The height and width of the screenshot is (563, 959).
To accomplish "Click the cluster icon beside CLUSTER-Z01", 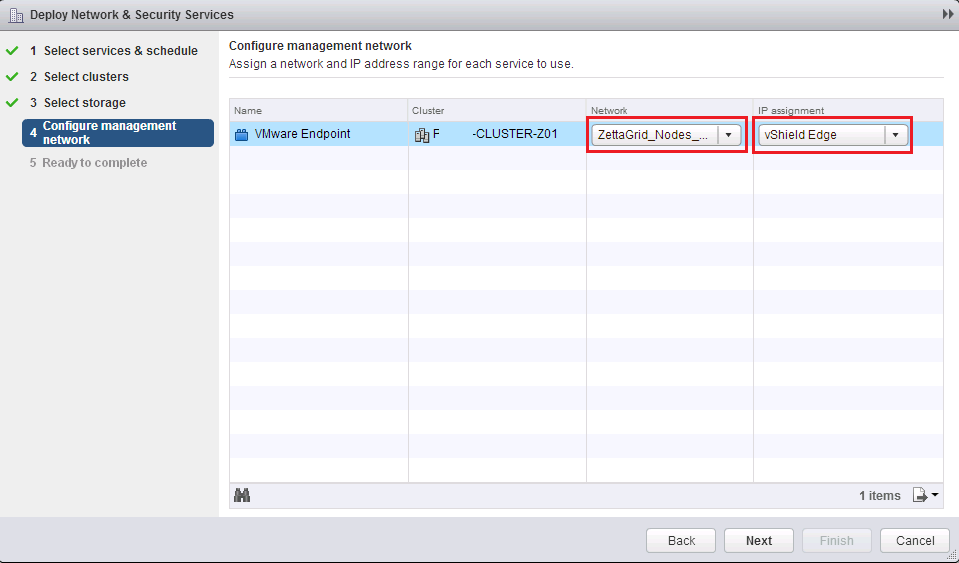I will tap(422, 134).
